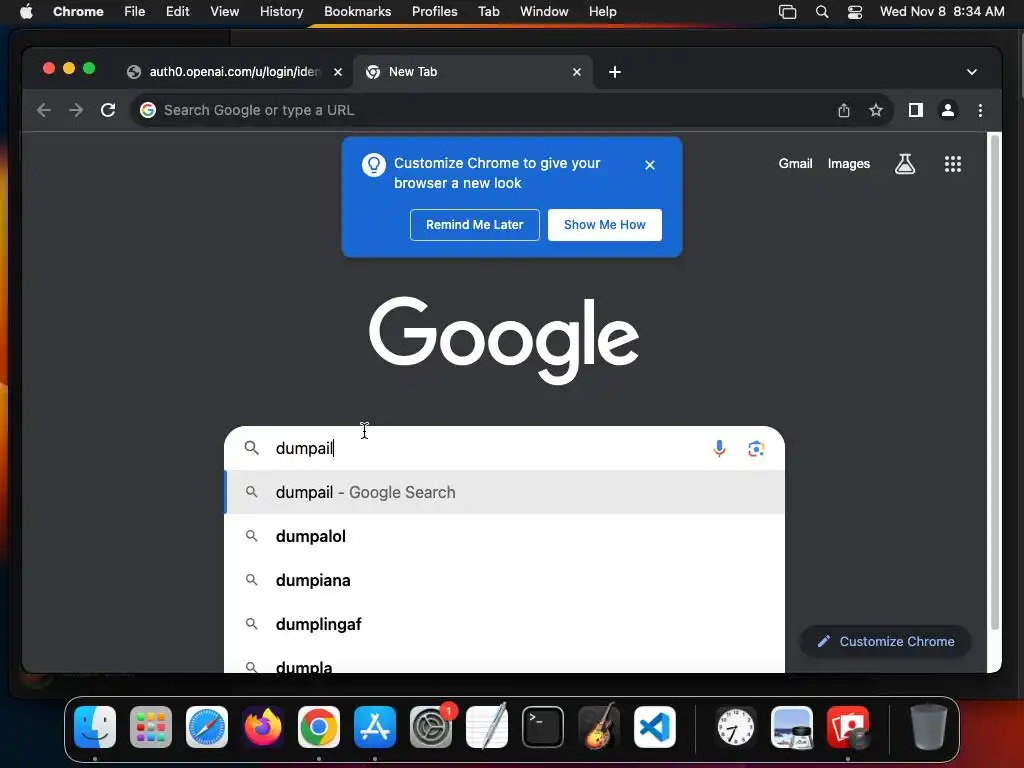Open TextEdit from the Dock
1024x768 pixels.
click(487, 726)
